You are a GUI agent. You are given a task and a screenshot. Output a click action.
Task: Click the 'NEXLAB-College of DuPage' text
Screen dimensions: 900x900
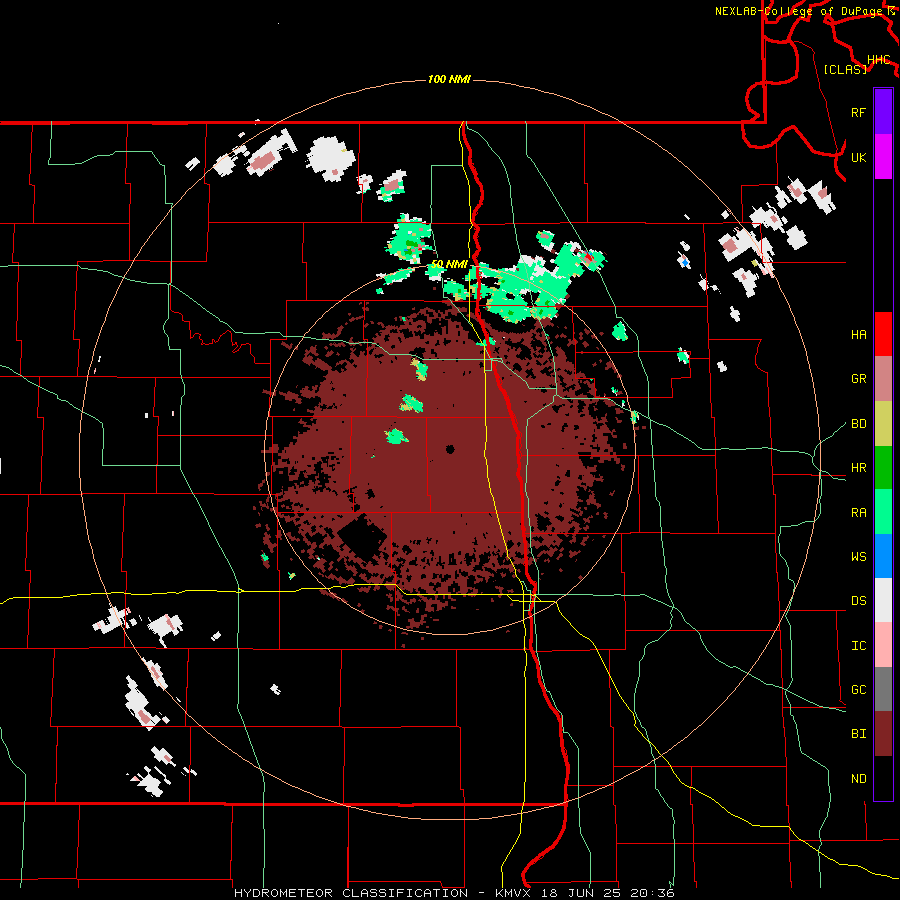[799, 11]
